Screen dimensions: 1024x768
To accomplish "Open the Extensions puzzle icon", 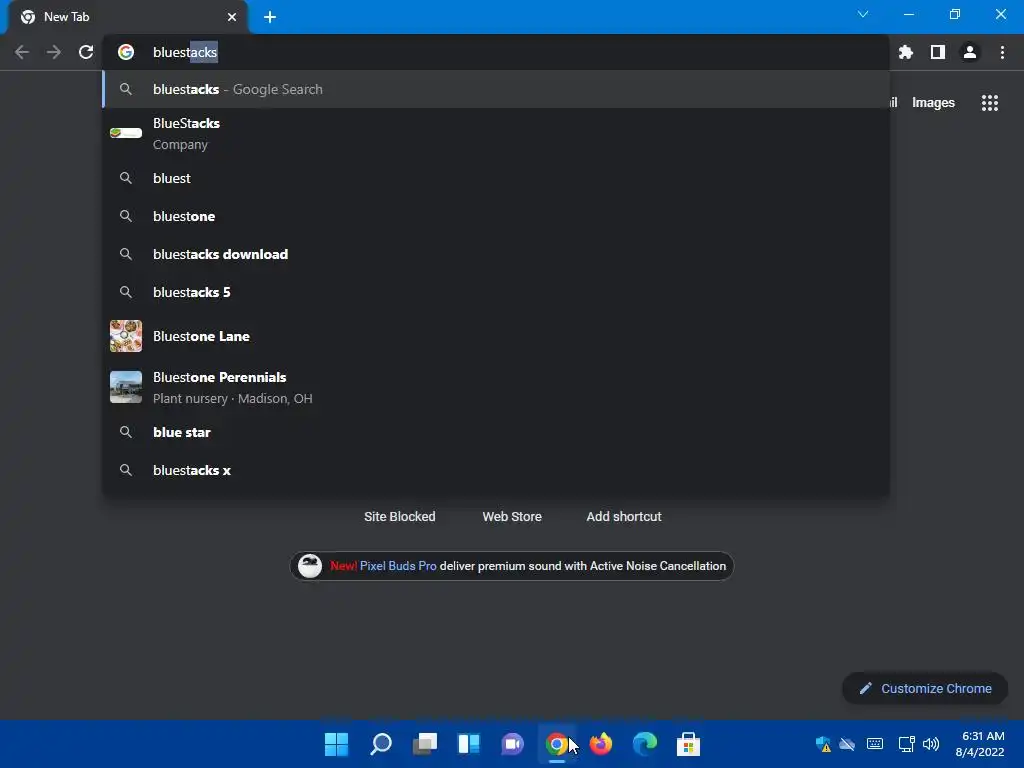I will (905, 52).
